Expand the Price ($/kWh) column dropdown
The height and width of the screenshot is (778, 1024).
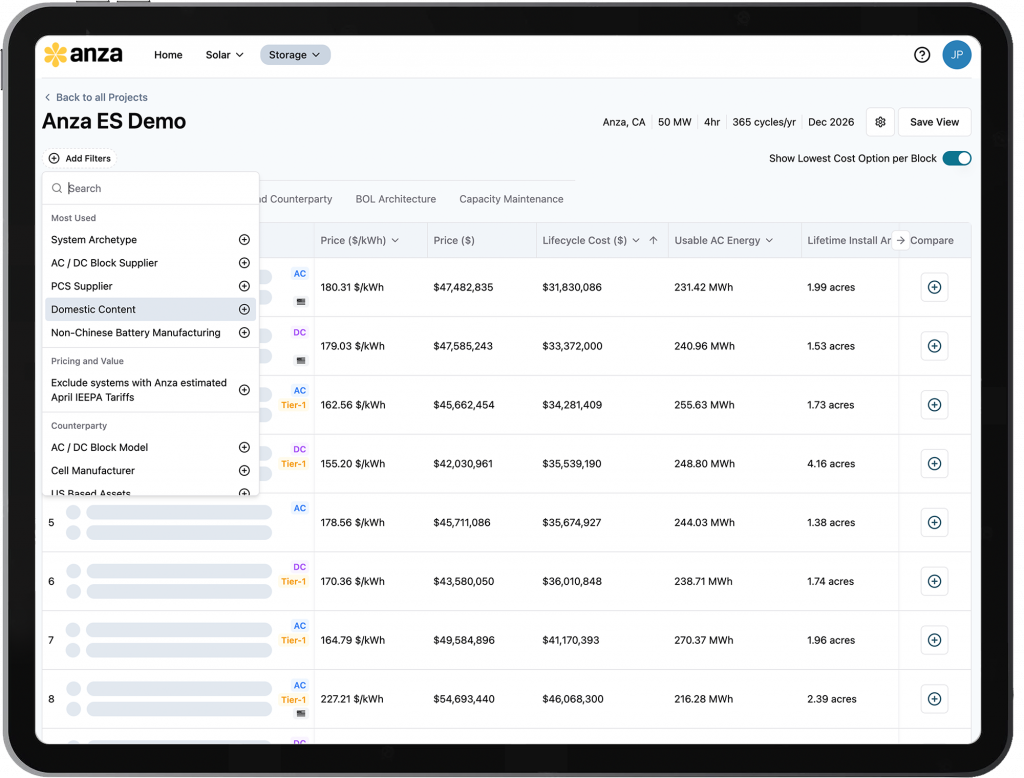[x=395, y=240]
